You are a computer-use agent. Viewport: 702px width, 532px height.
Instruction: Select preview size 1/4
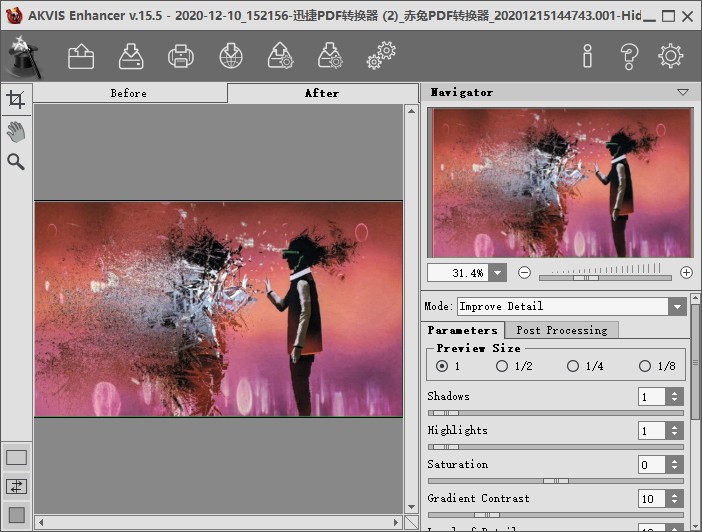(573, 366)
